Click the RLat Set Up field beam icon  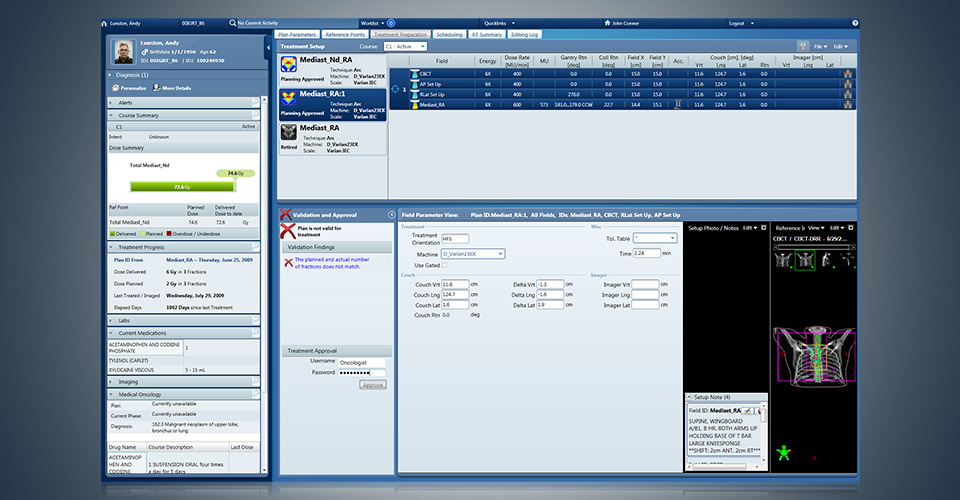pos(414,95)
